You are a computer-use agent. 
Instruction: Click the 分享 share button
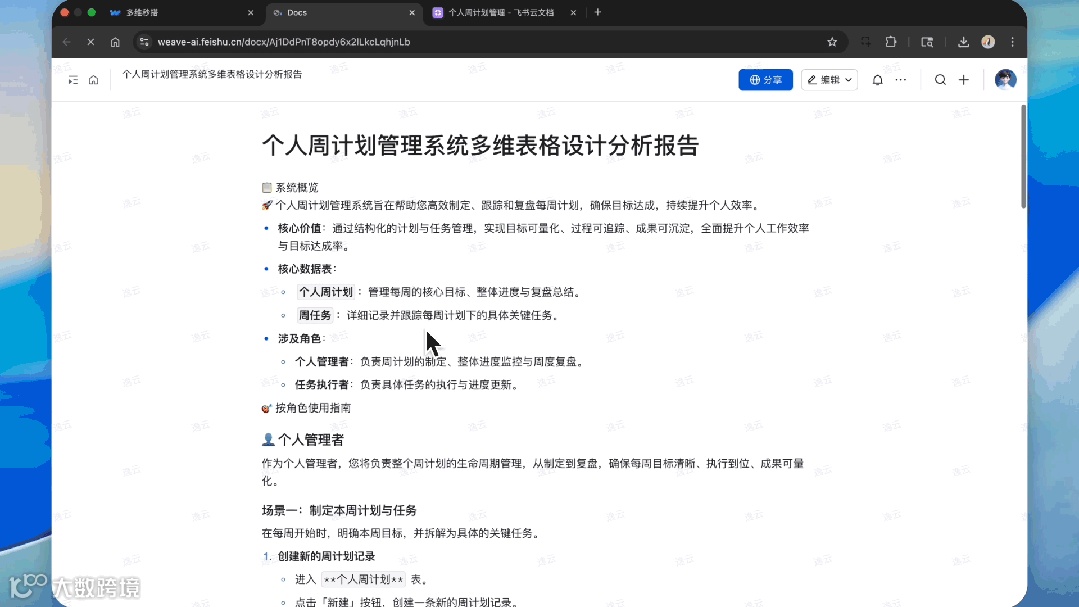[x=765, y=80]
